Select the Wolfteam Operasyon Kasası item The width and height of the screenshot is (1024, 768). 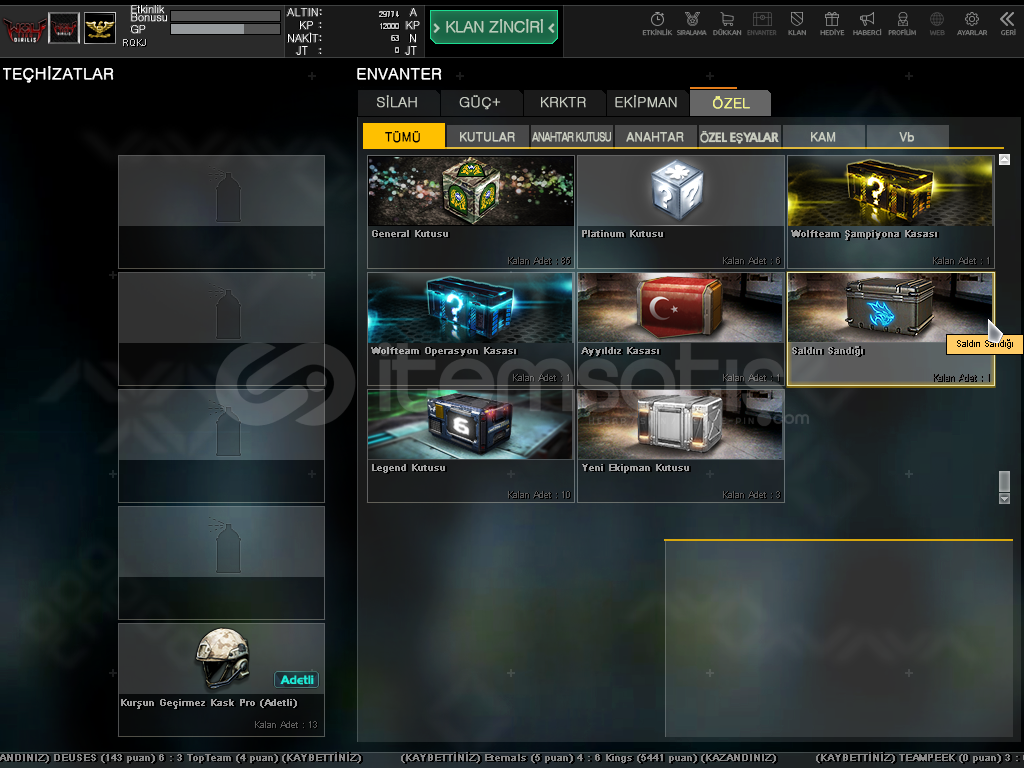pyautogui.click(x=471, y=328)
